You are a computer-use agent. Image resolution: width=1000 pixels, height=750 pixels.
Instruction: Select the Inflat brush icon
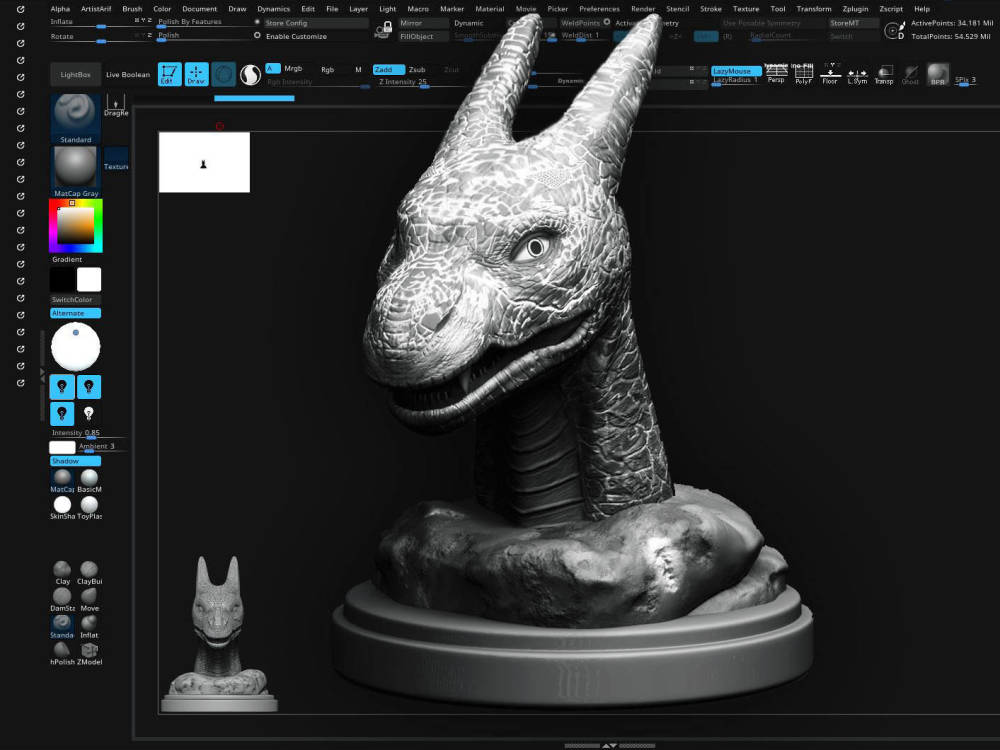[89, 626]
